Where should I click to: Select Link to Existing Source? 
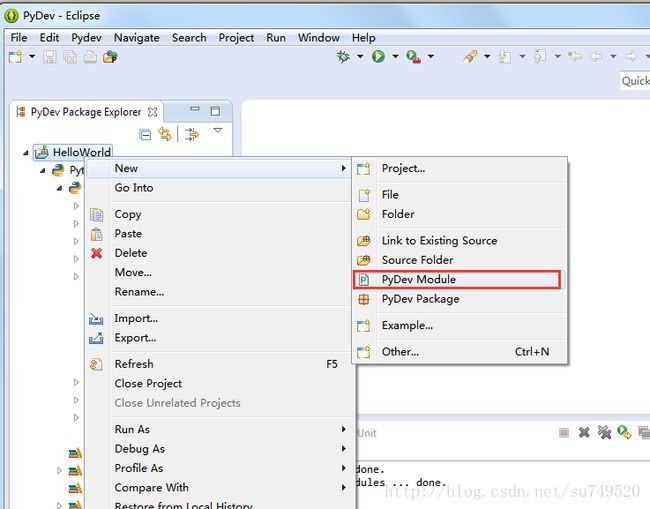pyautogui.click(x=459, y=240)
